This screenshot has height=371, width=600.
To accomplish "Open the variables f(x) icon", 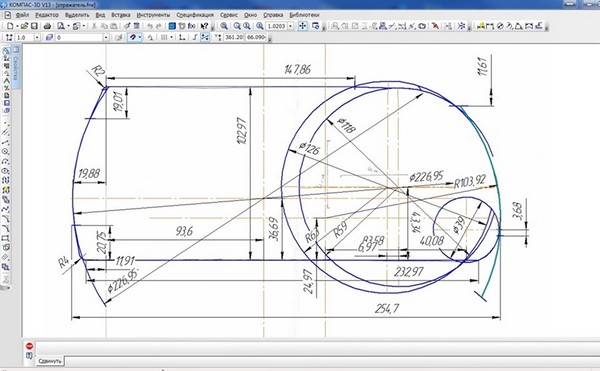I will [x=192, y=26].
